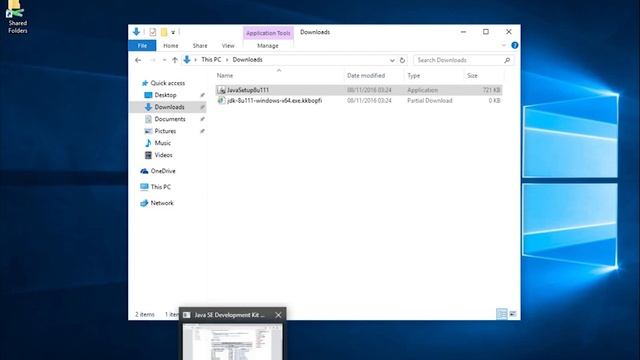Select the Application Tools contextual tab
This screenshot has width=640, height=360.
(268, 33)
